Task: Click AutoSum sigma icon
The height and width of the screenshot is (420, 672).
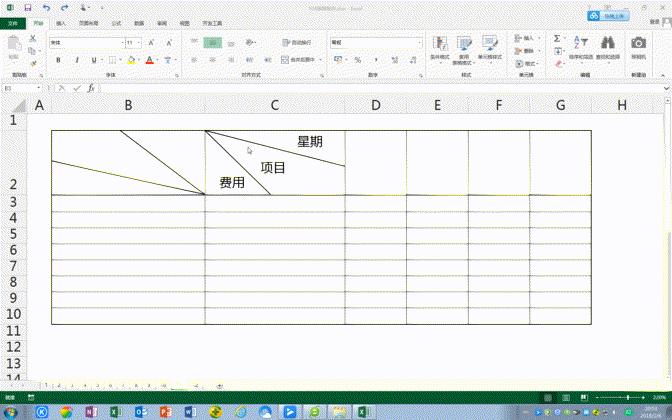Action: coord(557,39)
